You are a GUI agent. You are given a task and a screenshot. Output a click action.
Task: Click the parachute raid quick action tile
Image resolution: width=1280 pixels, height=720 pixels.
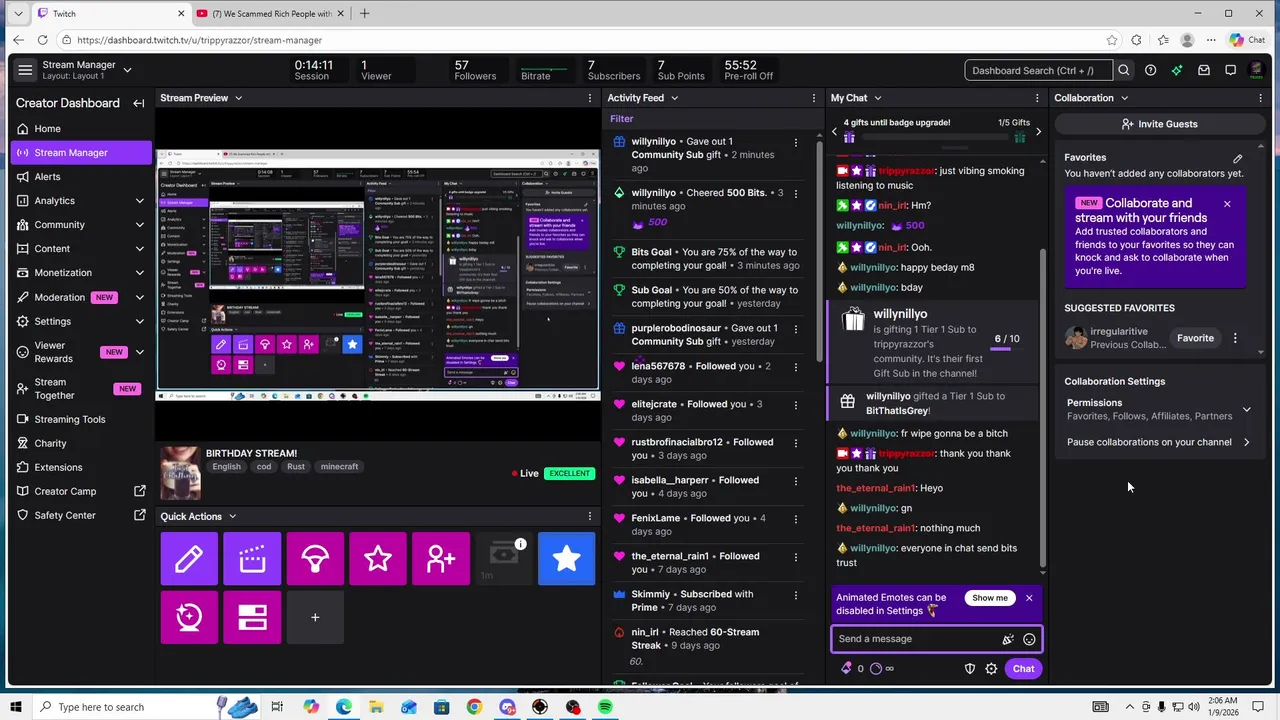click(x=315, y=559)
